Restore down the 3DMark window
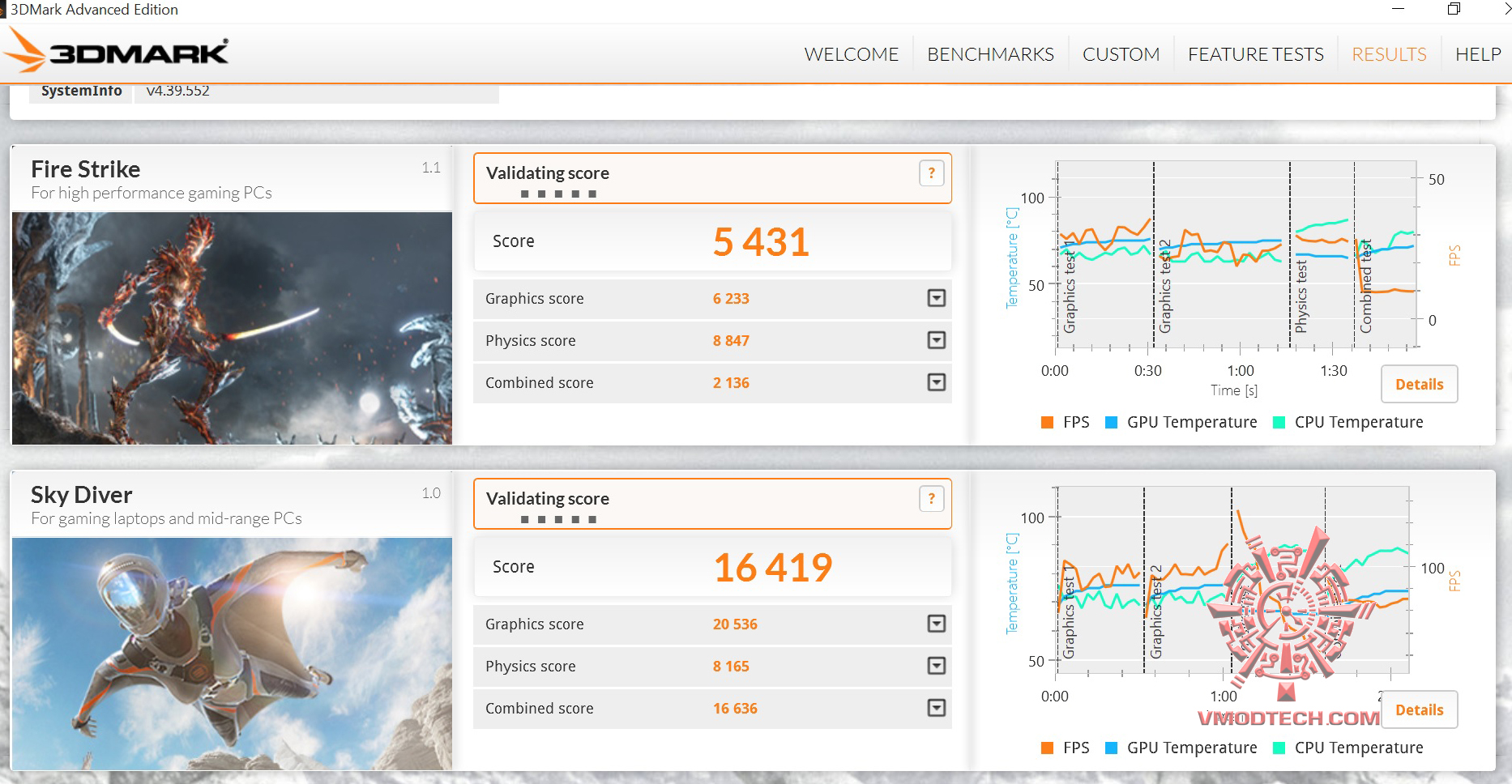Image resolution: width=1512 pixels, height=784 pixels. 1454,9
